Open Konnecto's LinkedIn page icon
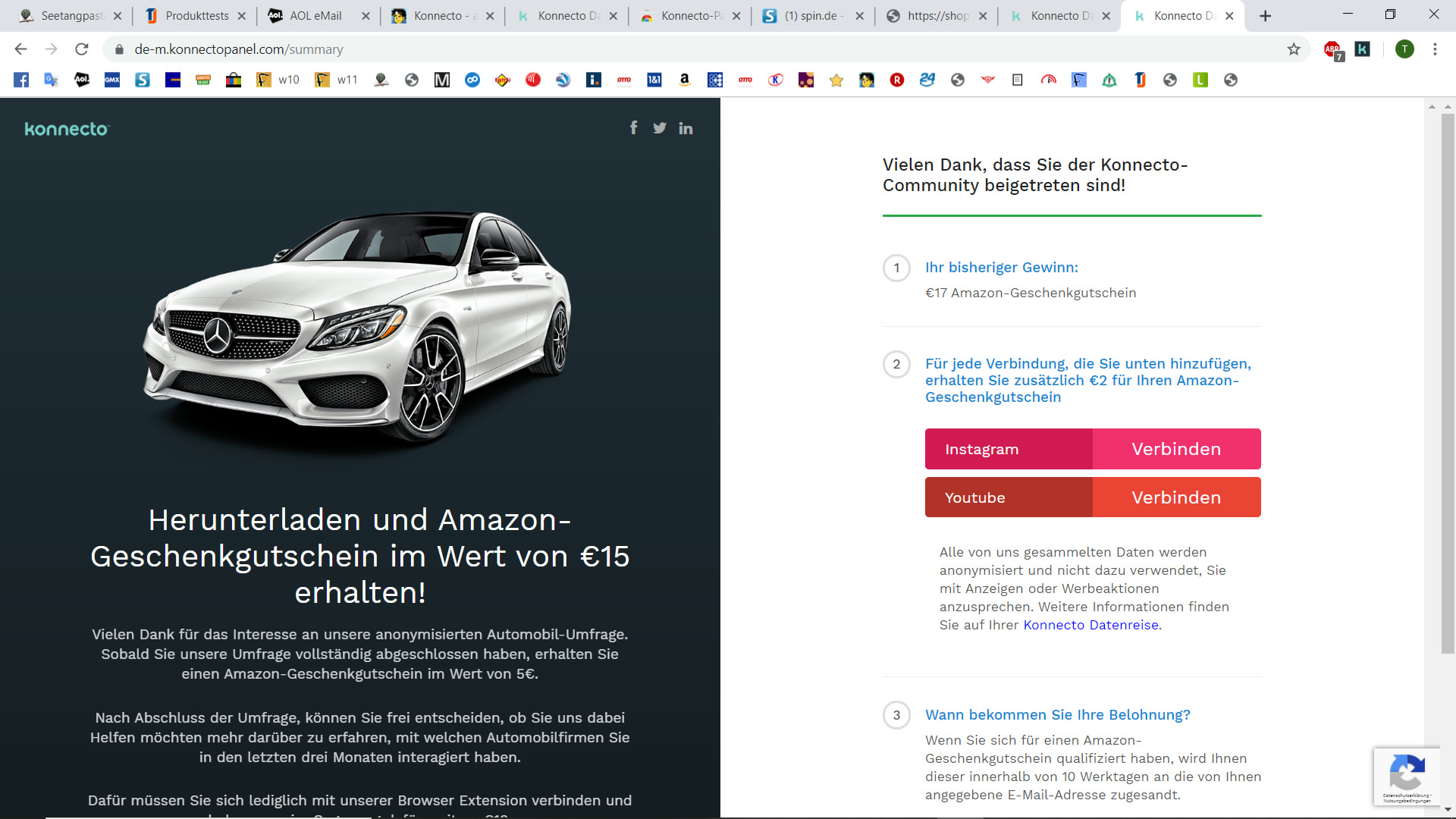This screenshot has width=1456, height=819. pyautogui.click(x=686, y=128)
